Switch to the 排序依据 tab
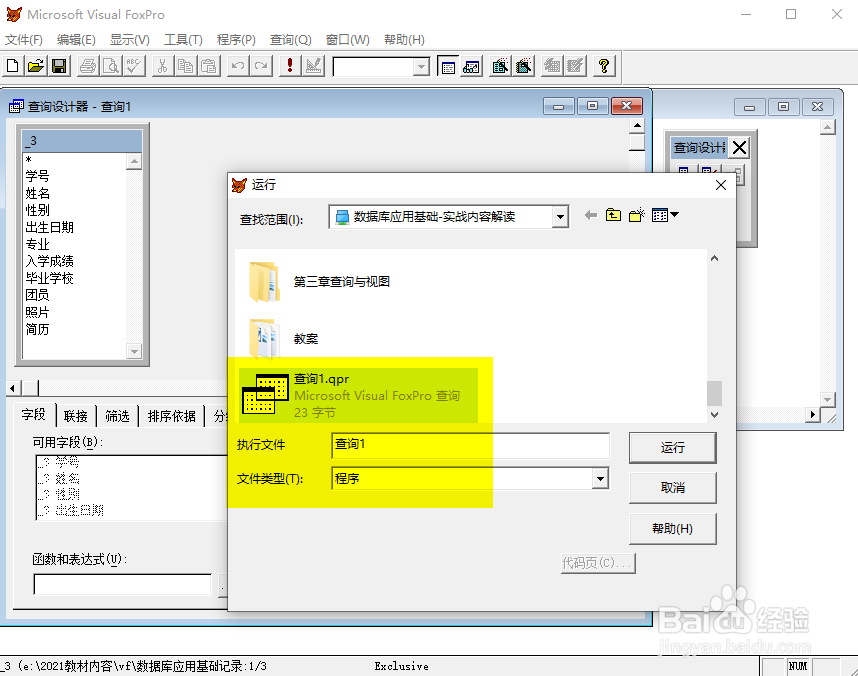 coord(171,416)
